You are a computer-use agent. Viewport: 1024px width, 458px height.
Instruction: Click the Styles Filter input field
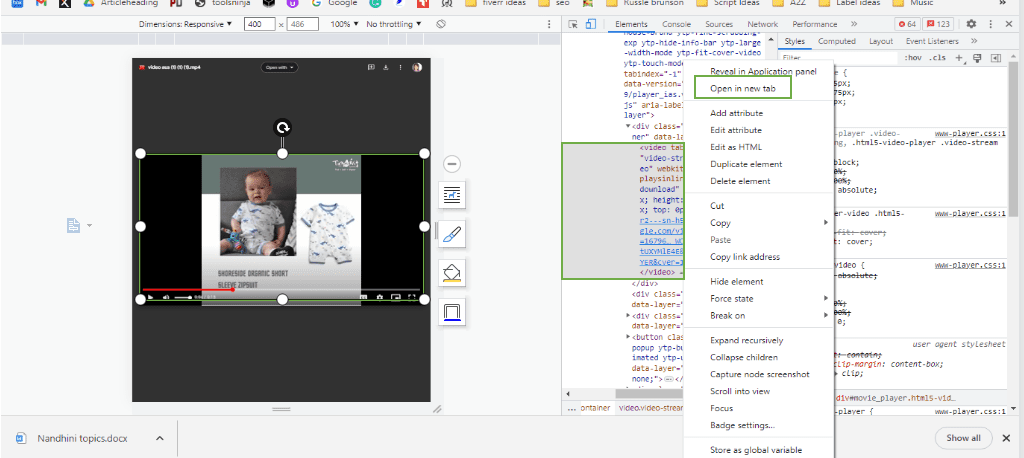[x=837, y=58]
